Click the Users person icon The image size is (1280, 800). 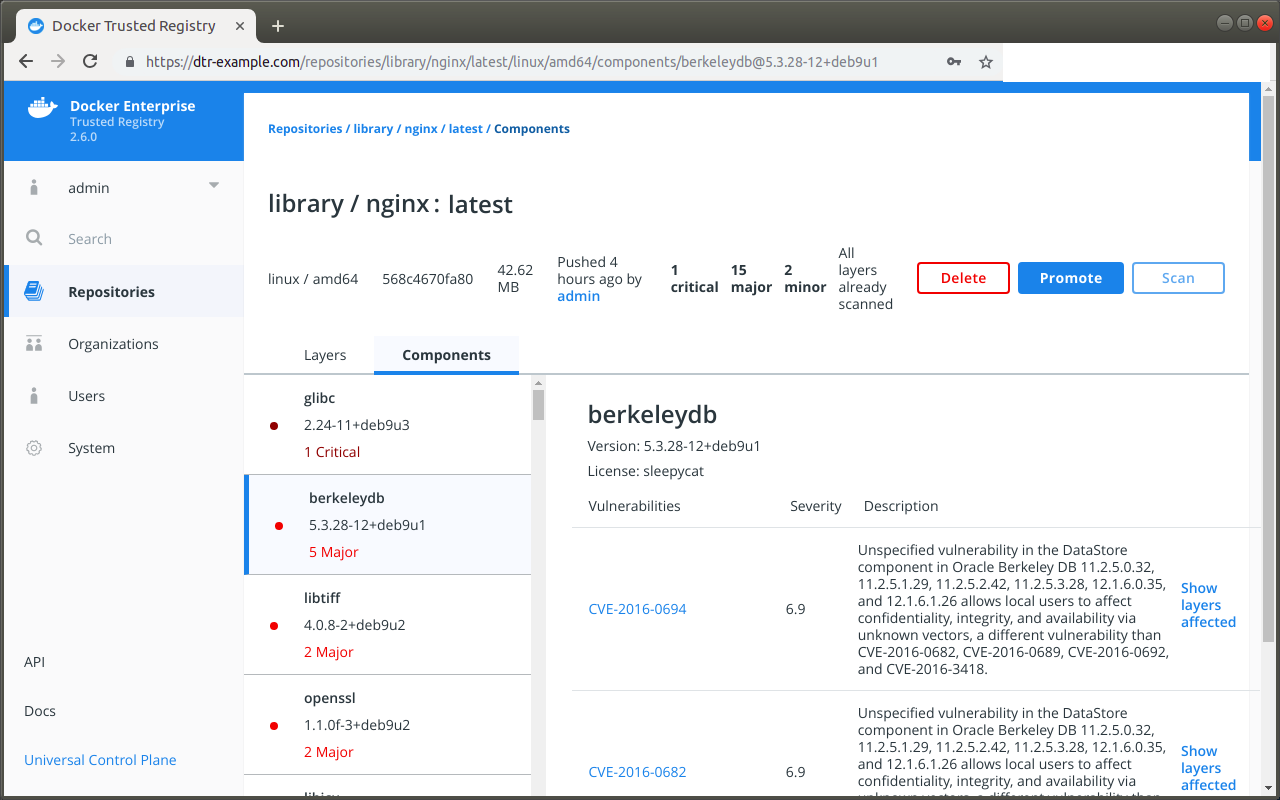[34, 396]
